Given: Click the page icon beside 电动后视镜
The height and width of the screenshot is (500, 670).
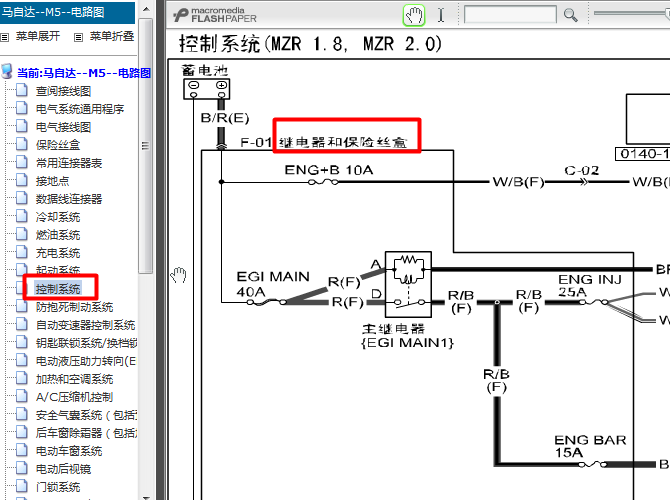Looking at the screenshot, I should click(22, 468).
